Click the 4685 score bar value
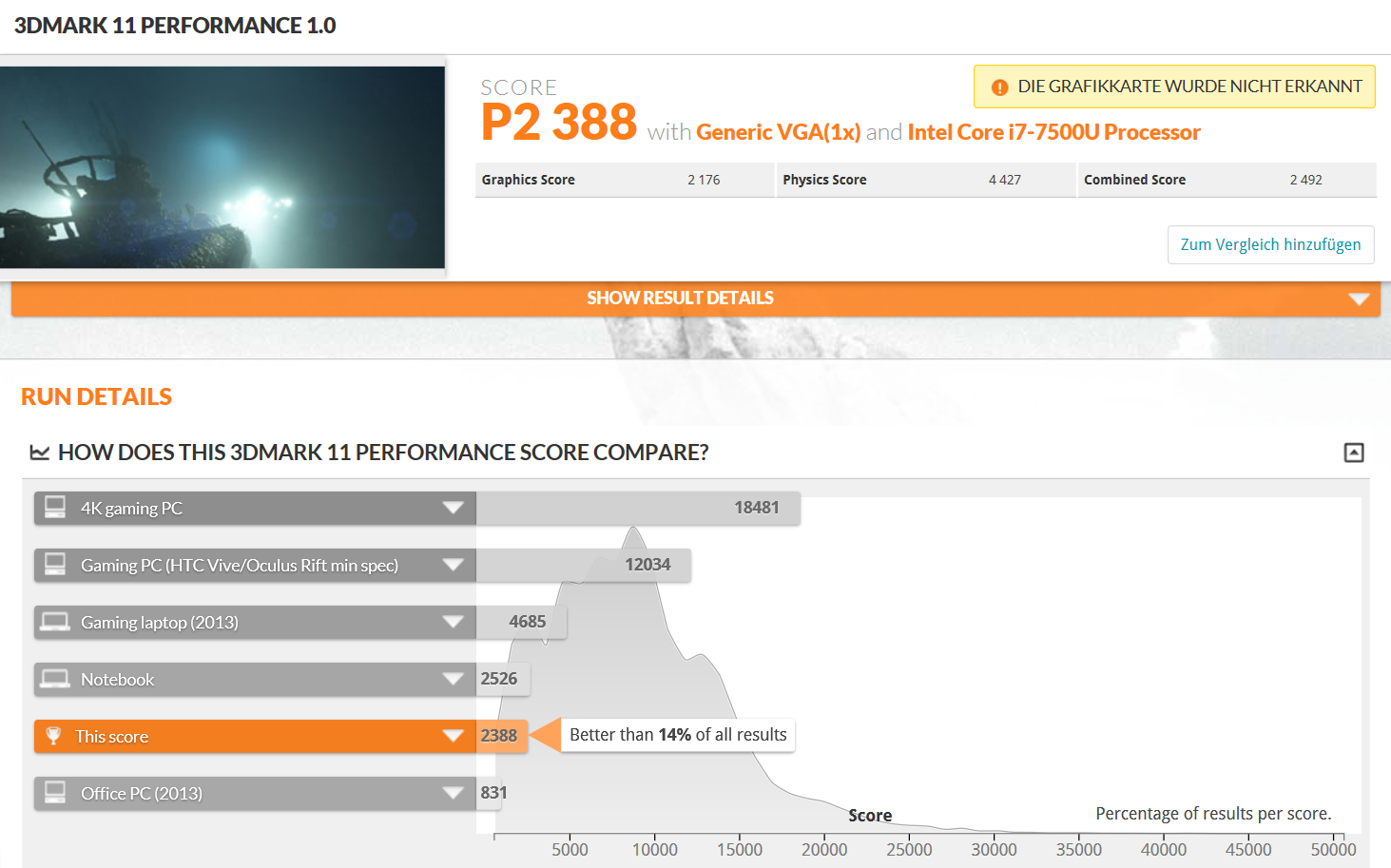 528,622
